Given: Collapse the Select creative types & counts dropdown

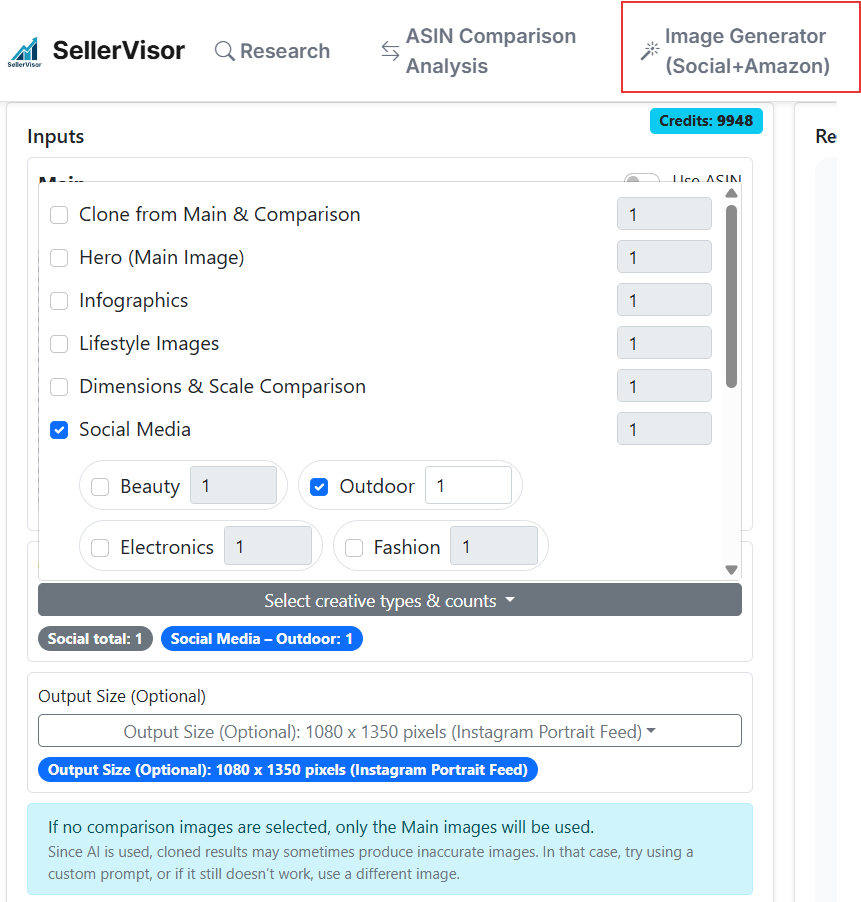Looking at the screenshot, I should click(389, 601).
